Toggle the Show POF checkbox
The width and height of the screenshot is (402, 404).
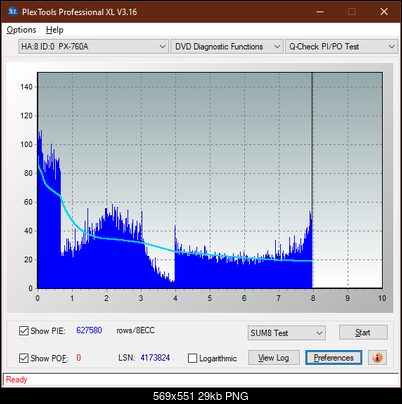pos(24,358)
